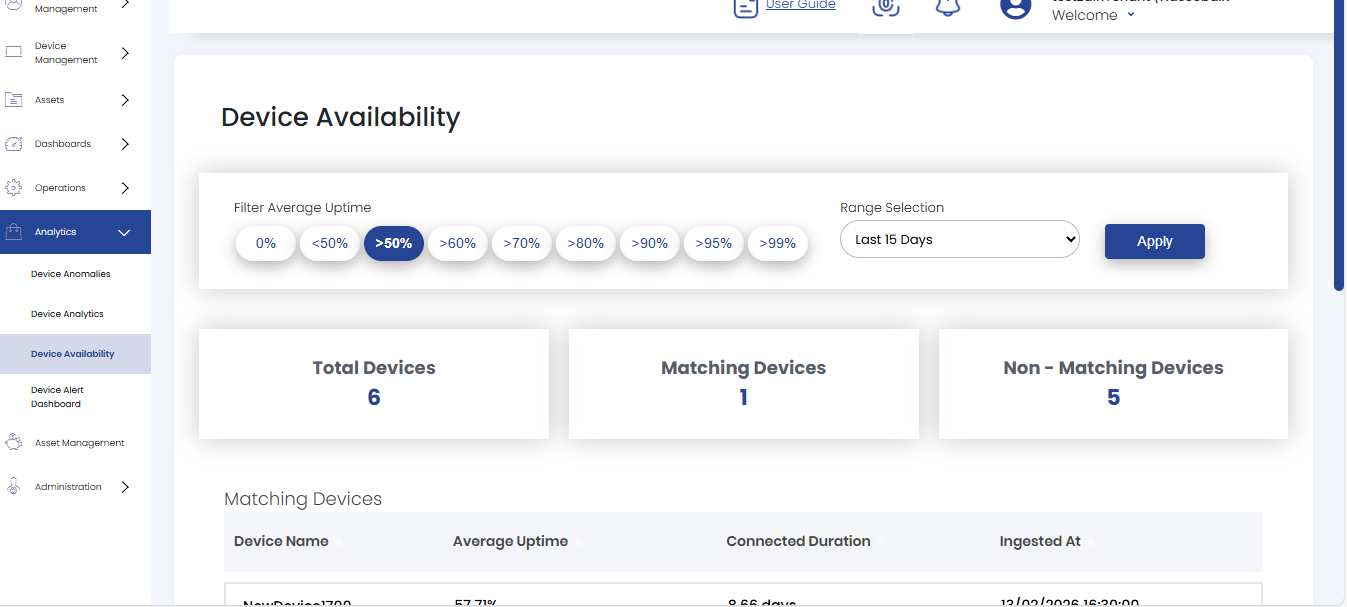The height and width of the screenshot is (607, 1347).
Task: Expand the Dashboards menu chevron
Action: [x=125, y=144]
